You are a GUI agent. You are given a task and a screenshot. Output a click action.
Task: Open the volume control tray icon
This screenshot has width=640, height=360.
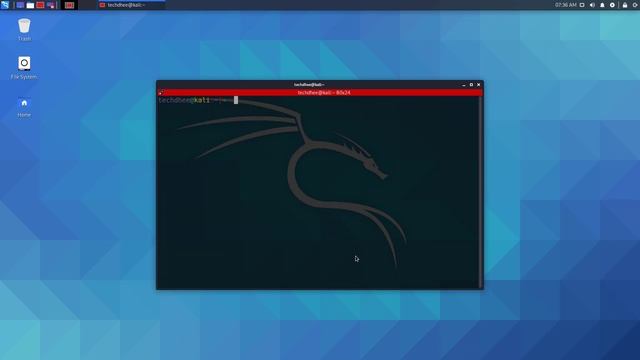(592, 5)
